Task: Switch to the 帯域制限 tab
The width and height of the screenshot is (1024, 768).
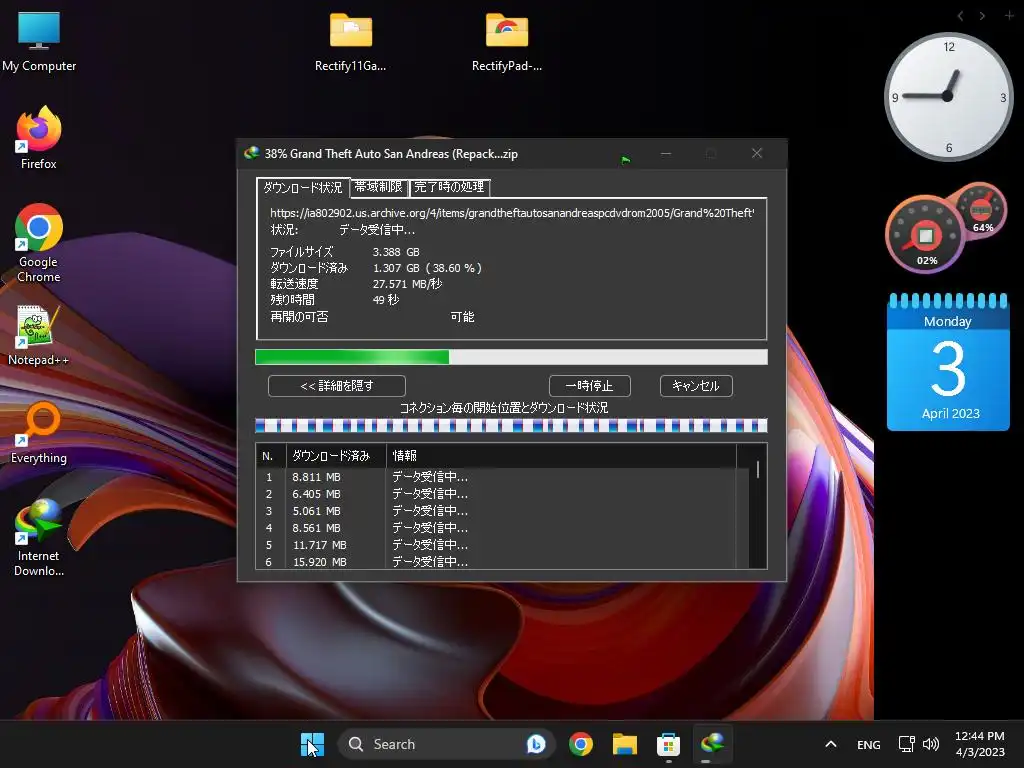Action: pos(379,187)
